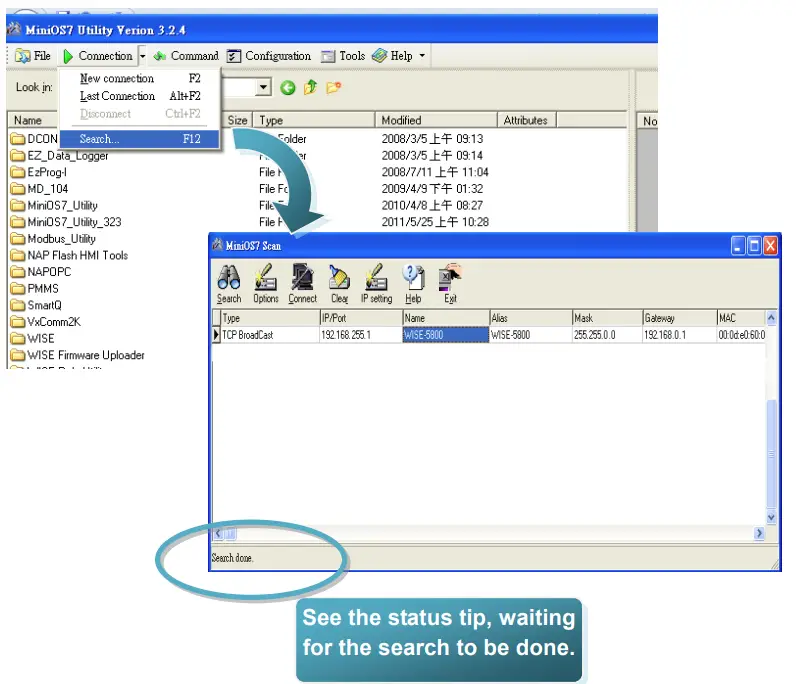This screenshot has height=684, width=801.
Task: Click the WISE-5800 Alias cell
Action: [x=531, y=335]
